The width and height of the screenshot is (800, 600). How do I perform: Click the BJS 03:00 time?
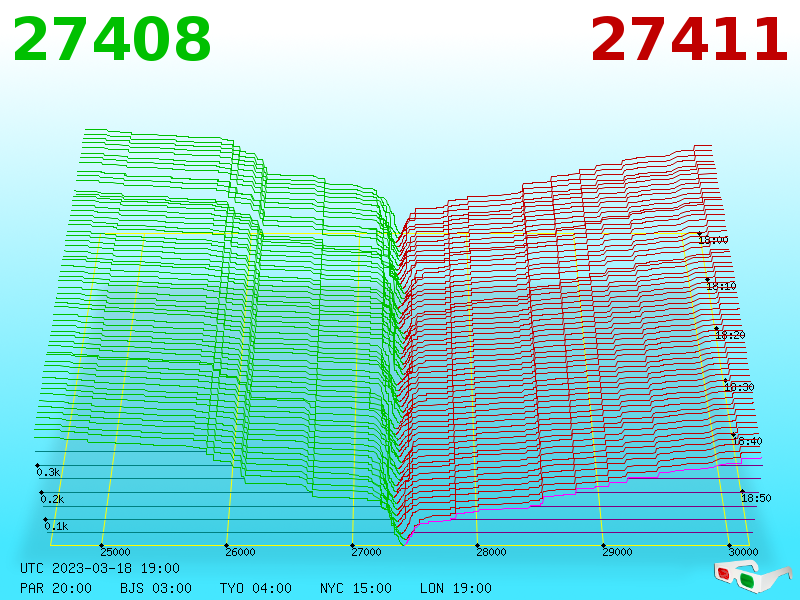pos(156,588)
